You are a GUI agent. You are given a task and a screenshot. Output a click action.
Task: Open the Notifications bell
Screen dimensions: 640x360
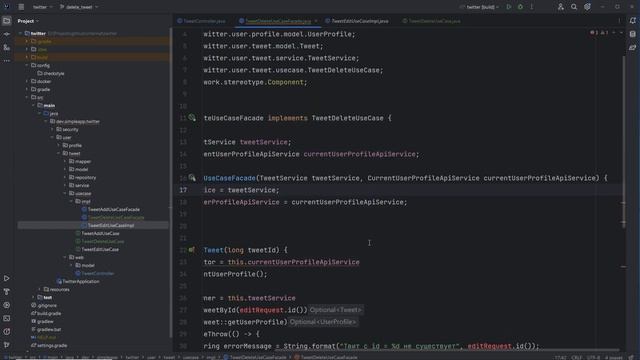(633, 21)
